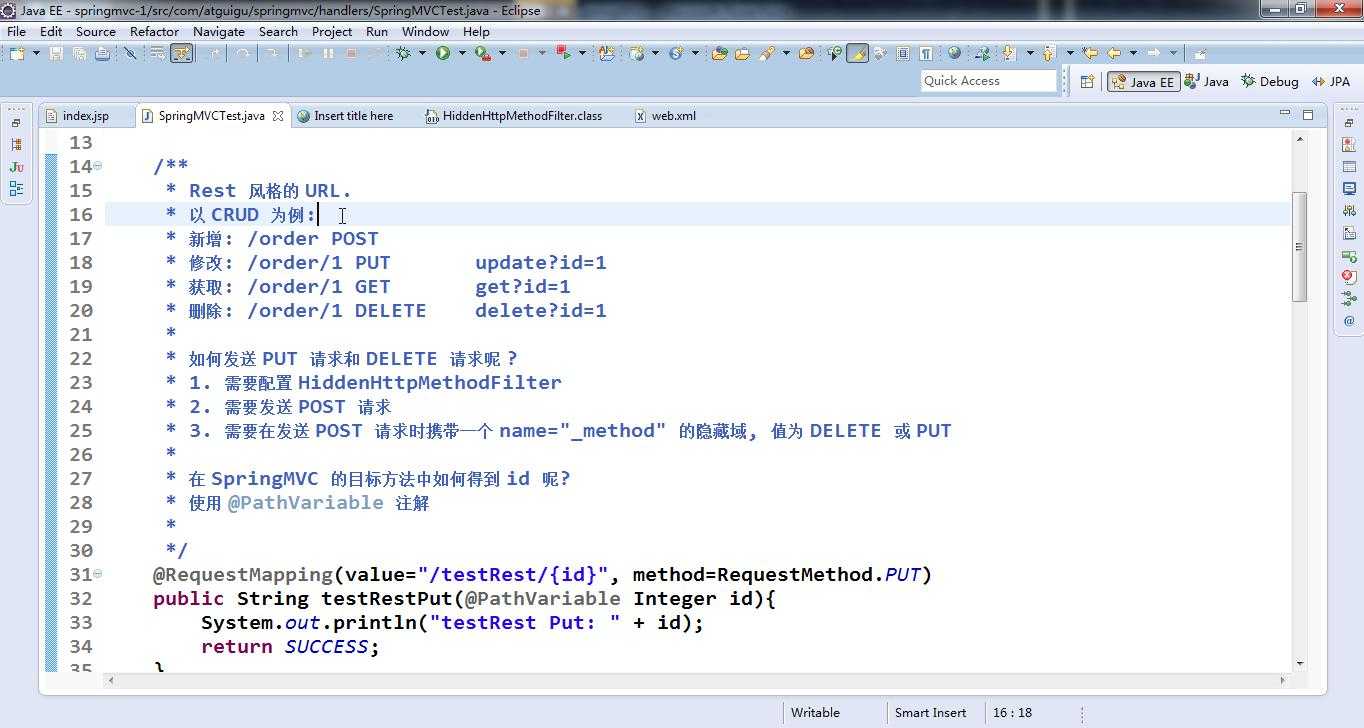Toggle Block Selection Mode button
This screenshot has width=1364, height=728.
click(903, 53)
